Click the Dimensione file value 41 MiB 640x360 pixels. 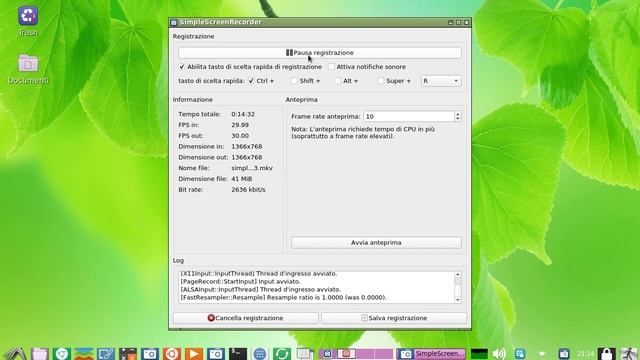click(x=242, y=179)
